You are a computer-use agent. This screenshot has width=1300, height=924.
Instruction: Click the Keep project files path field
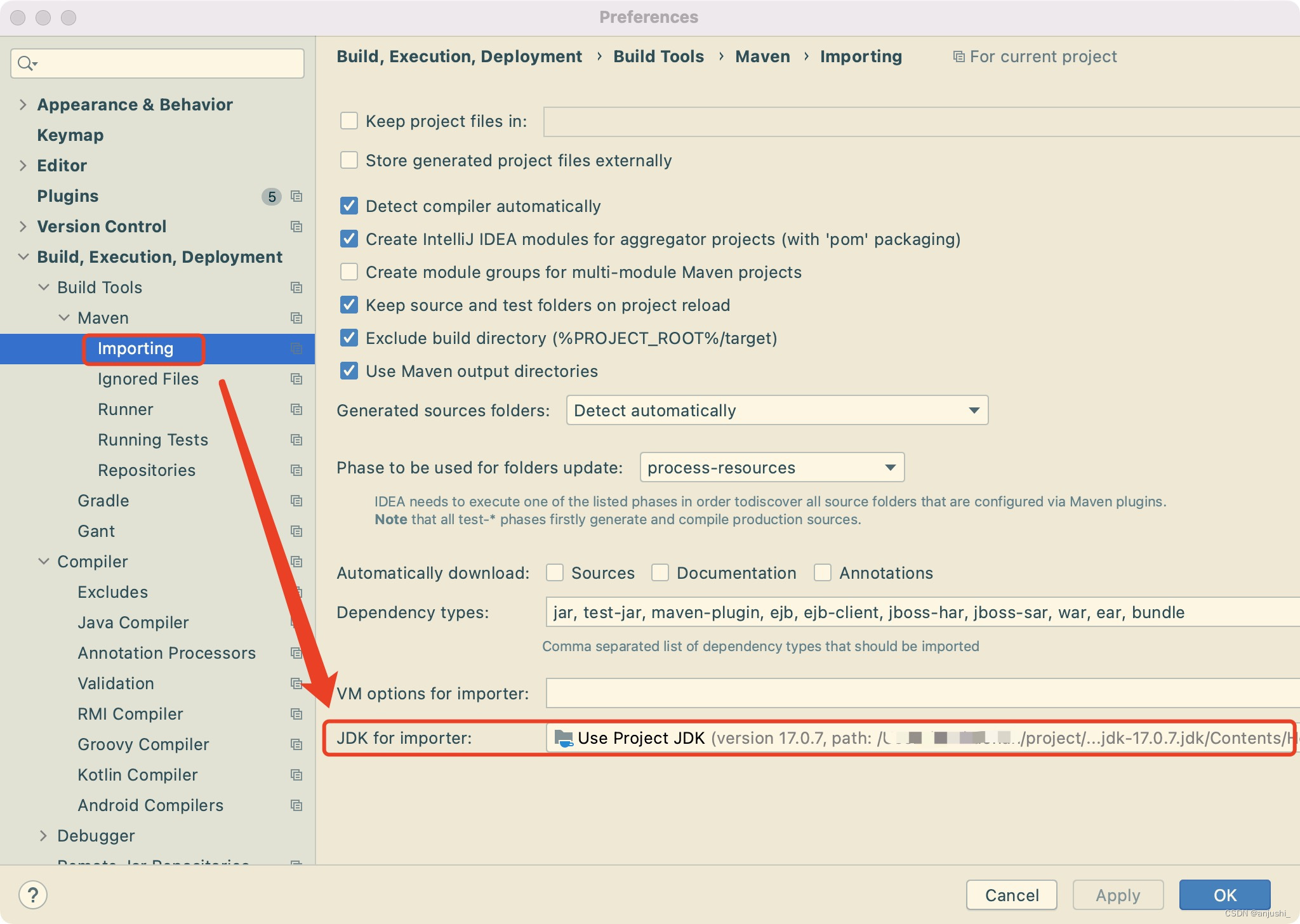pyautogui.click(x=922, y=121)
